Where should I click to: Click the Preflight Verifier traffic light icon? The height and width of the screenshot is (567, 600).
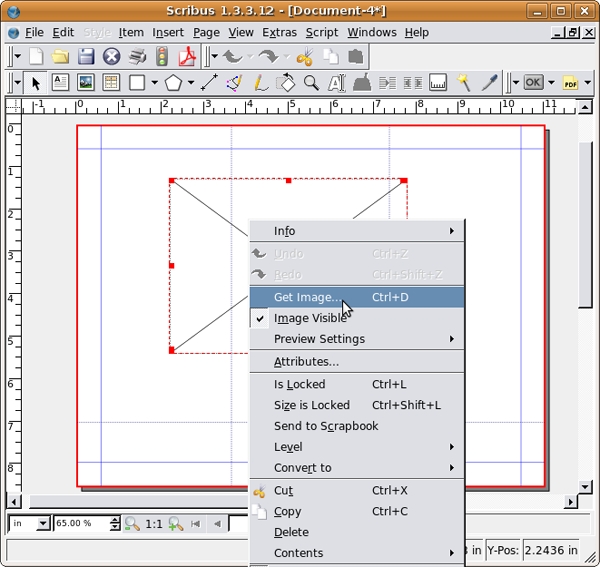click(162, 57)
